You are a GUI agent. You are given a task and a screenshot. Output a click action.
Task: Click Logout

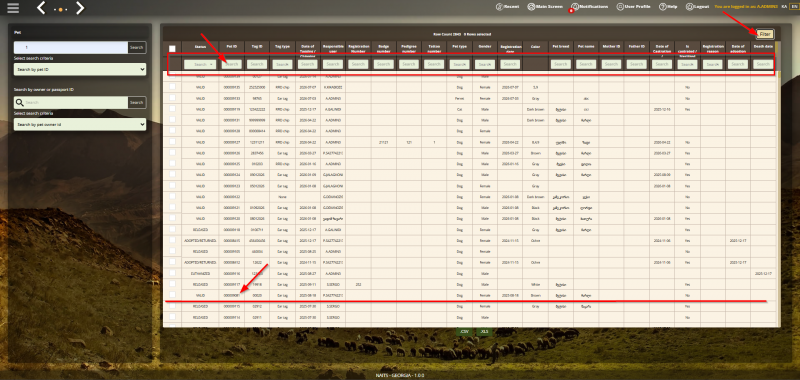[697, 7]
